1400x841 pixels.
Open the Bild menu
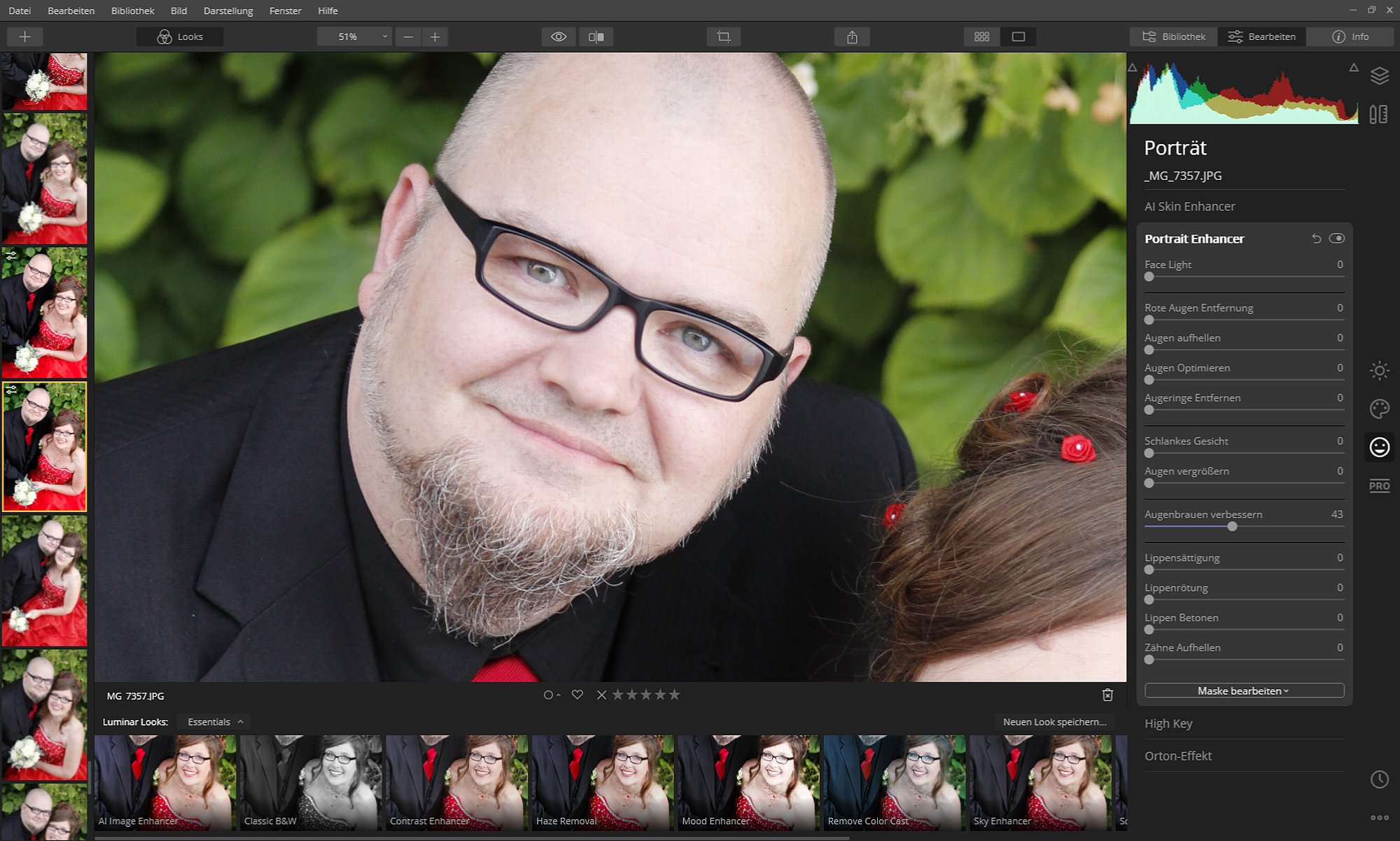pos(178,10)
